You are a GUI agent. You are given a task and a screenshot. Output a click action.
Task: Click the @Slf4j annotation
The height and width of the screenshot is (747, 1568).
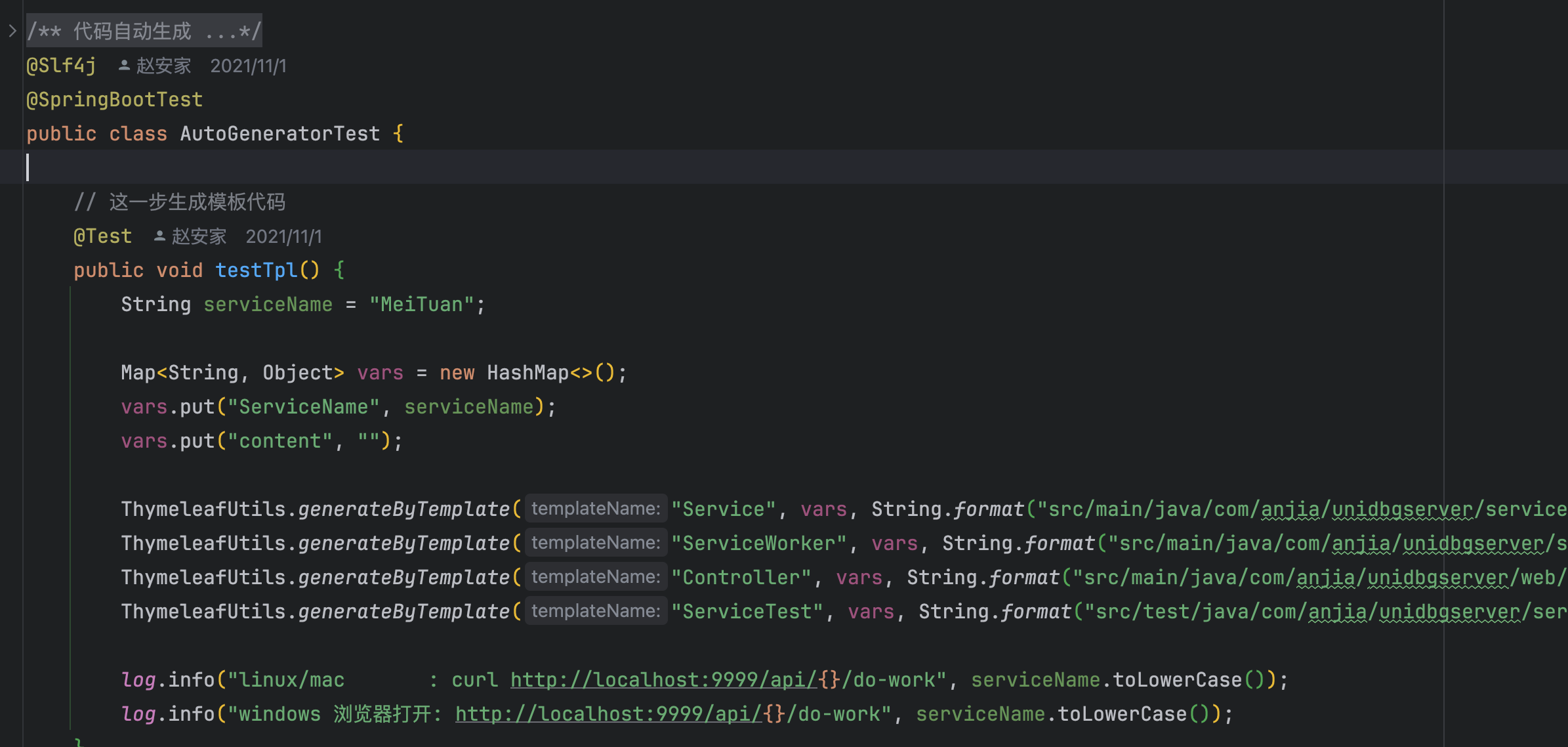(x=61, y=66)
